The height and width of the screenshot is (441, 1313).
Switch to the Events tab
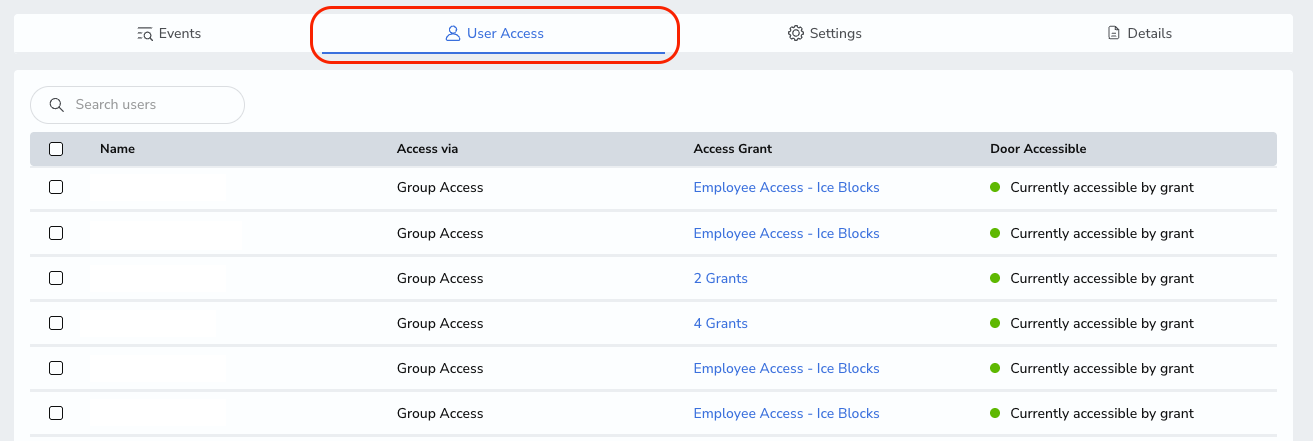(x=169, y=33)
